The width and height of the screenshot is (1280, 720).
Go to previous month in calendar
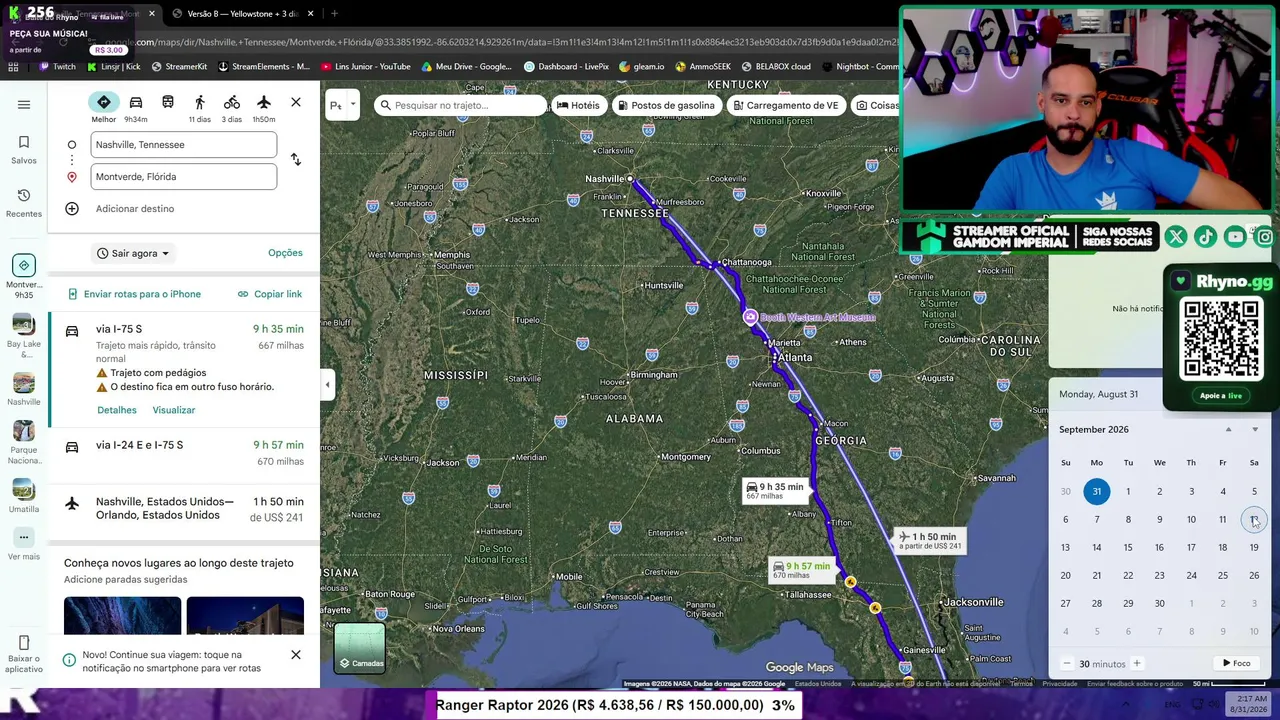[x=1229, y=430]
